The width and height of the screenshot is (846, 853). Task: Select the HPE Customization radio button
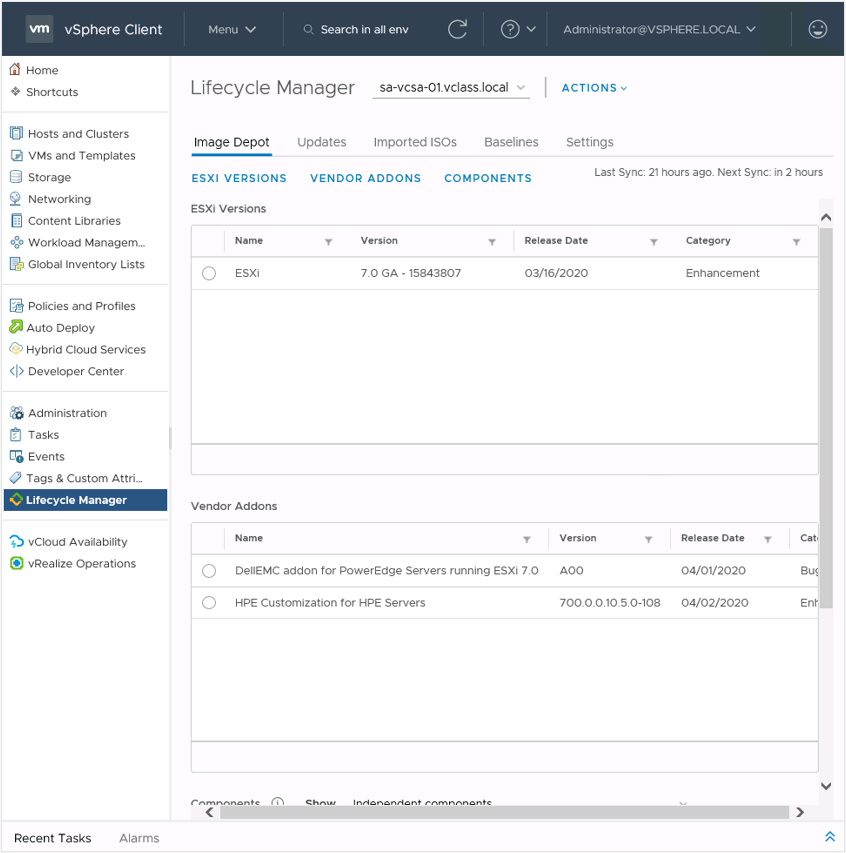tap(209, 603)
